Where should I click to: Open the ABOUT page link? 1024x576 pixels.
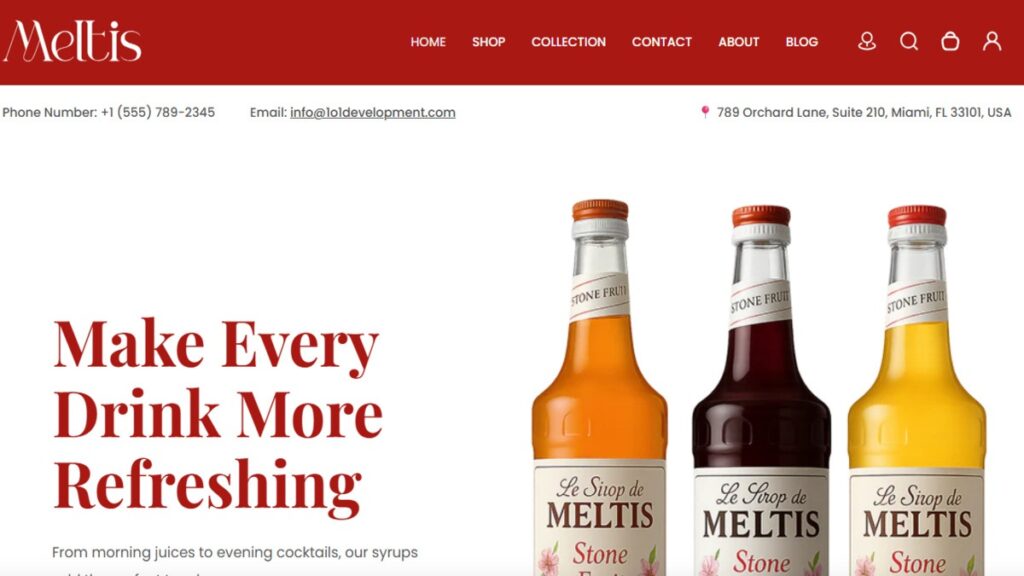click(739, 42)
